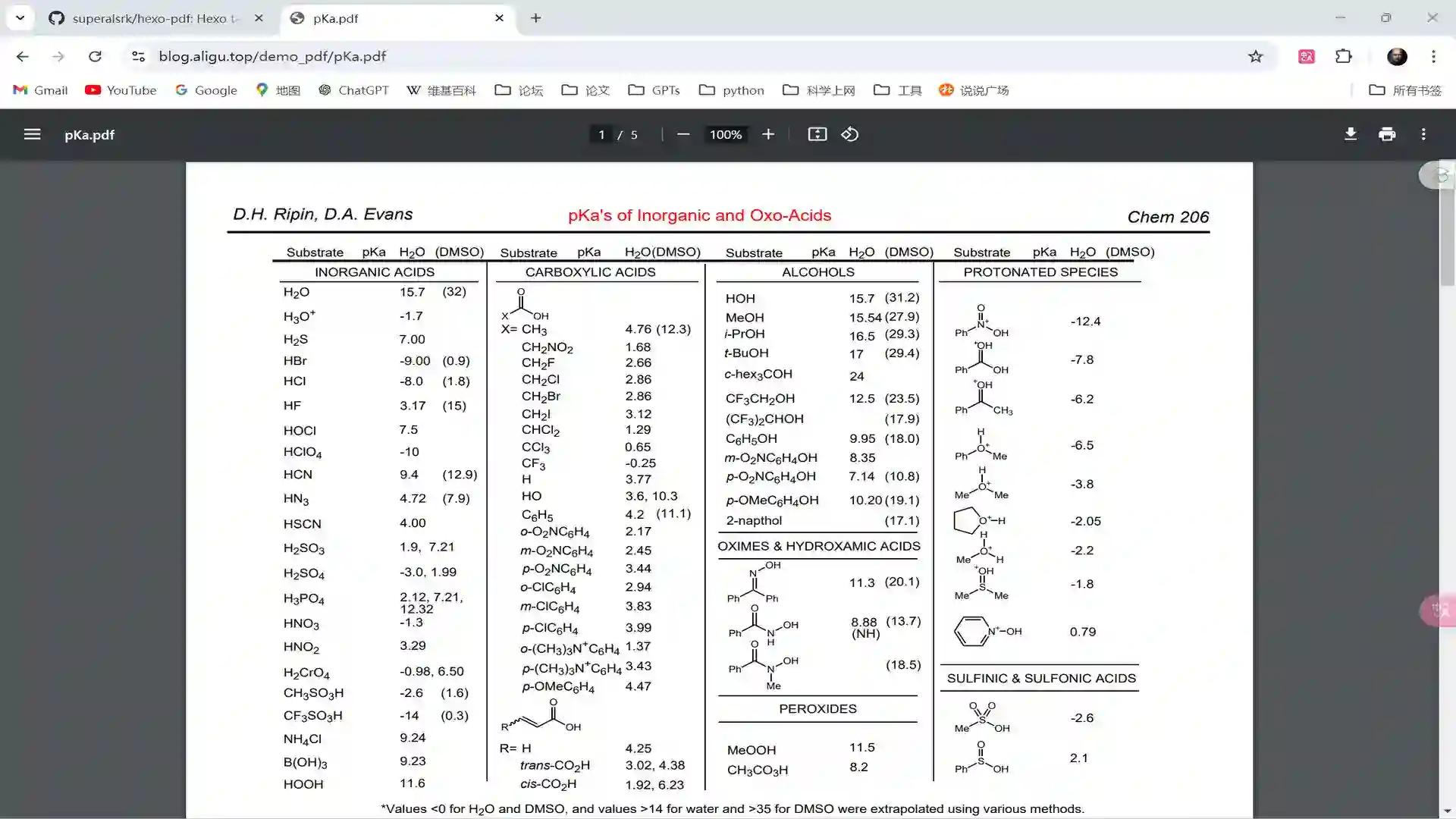Click the fit to page icon

coord(817,134)
